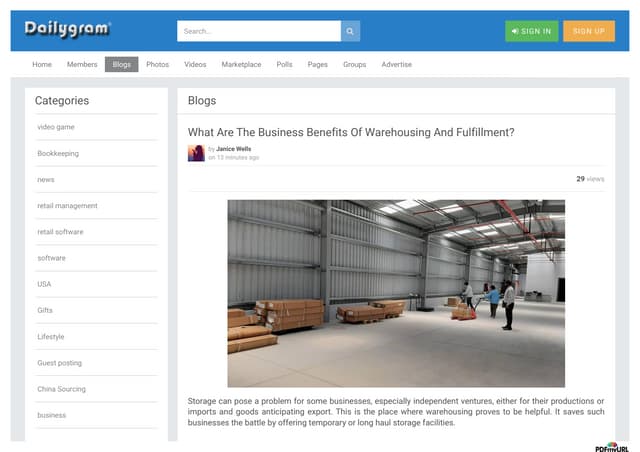Screen dimensions: 640x452
Task: Navigate to the Polls section
Action: pyautogui.click(x=284, y=64)
